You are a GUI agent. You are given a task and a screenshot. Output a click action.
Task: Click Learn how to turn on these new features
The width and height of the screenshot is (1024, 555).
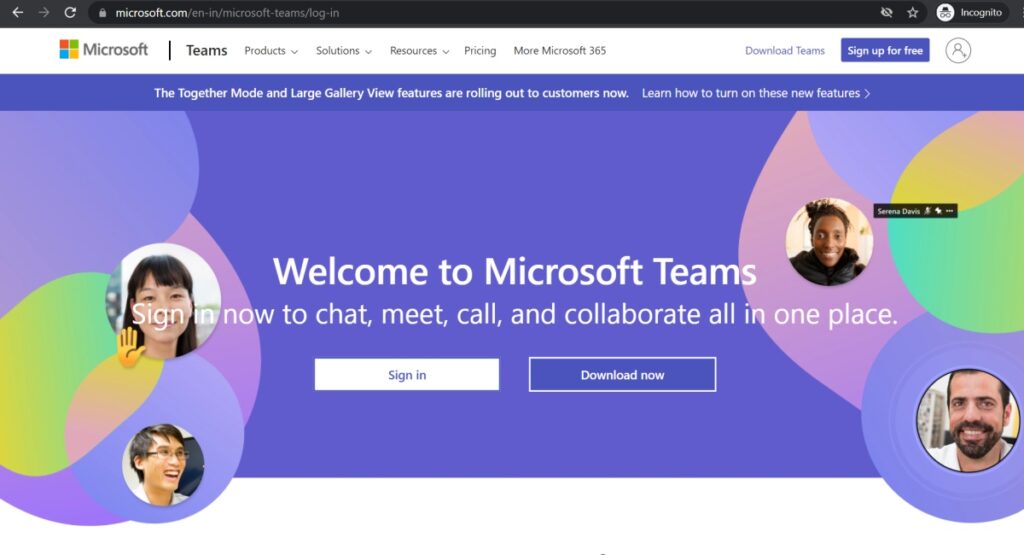coord(756,93)
